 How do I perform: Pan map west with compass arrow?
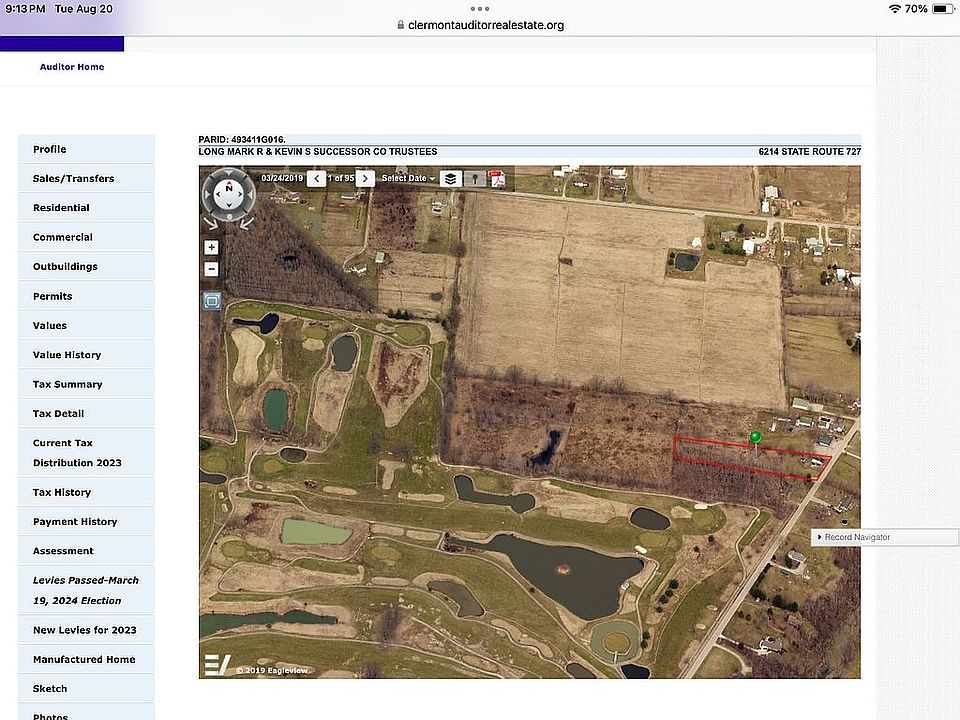click(x=217, y=194)
